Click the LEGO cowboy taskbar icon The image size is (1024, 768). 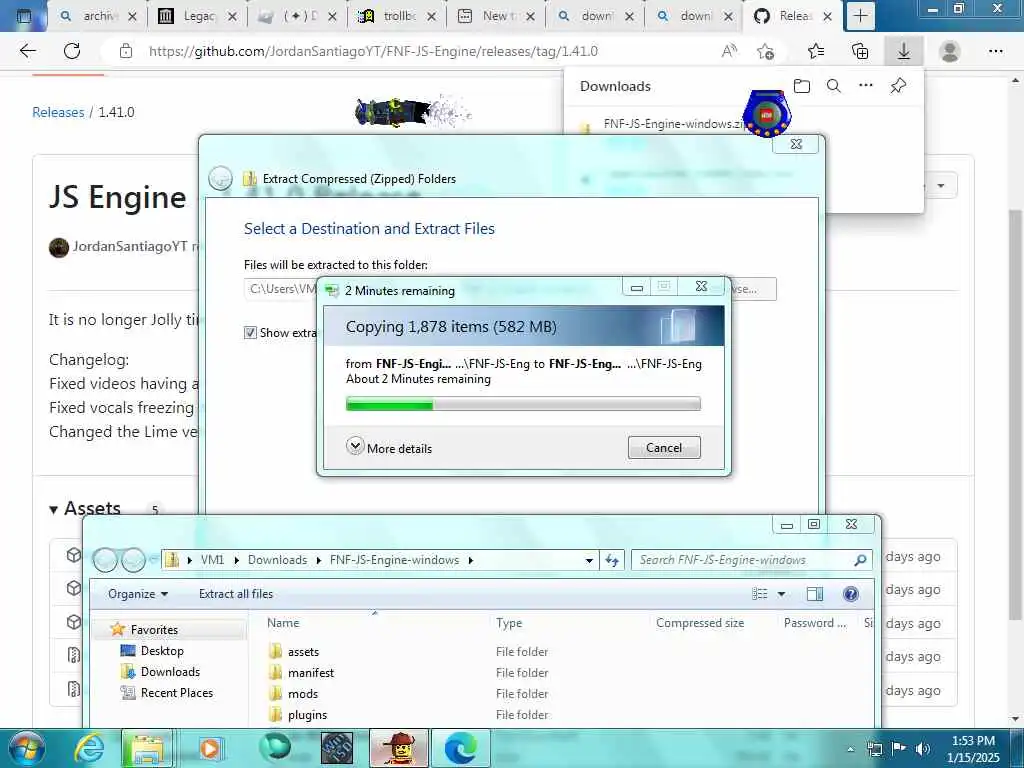click(x=399, y=748)
